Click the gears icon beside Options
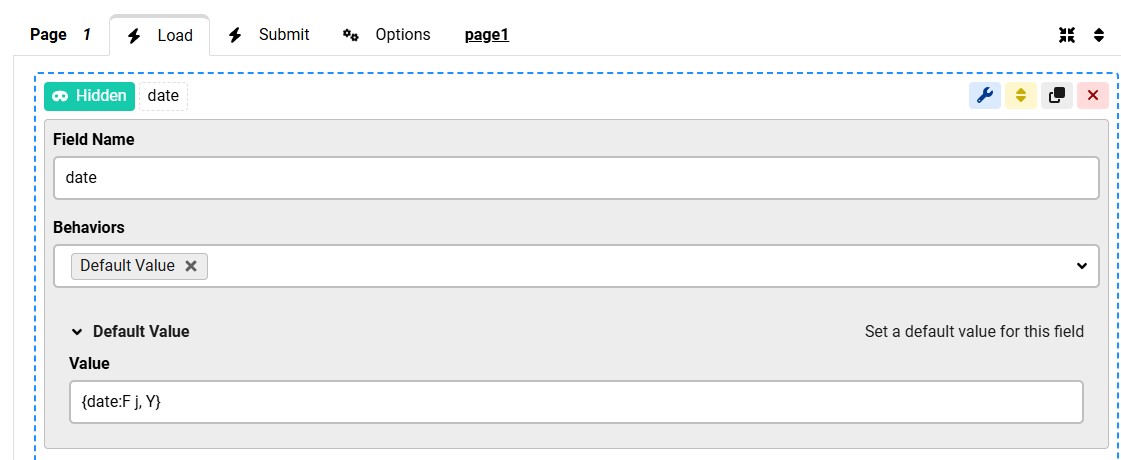Image resolution: width=1121 pixels, height=460 pixels. click(x=350, y=35)
